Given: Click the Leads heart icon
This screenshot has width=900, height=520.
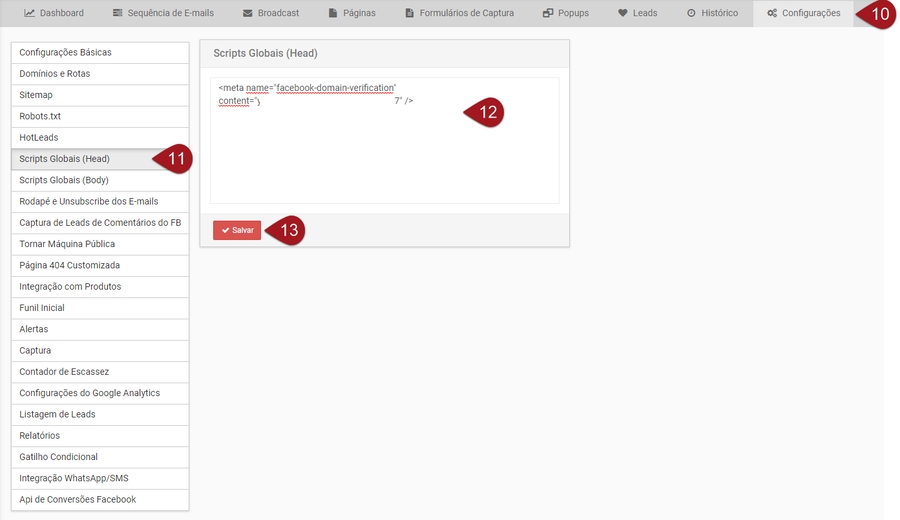Looking at the screenshot, I should (x=623, y=13).
